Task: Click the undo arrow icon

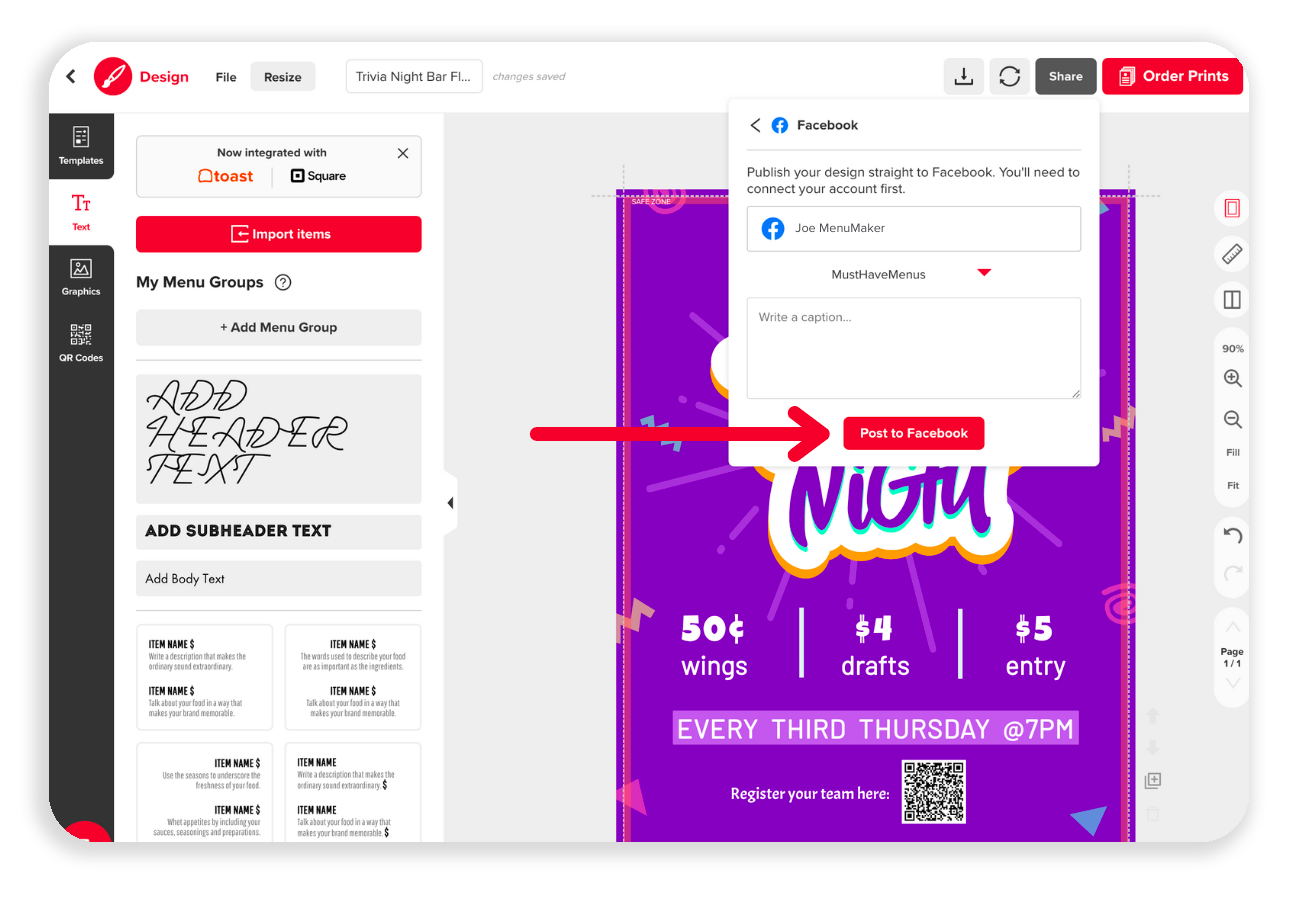Action: tap(1232, 536)
